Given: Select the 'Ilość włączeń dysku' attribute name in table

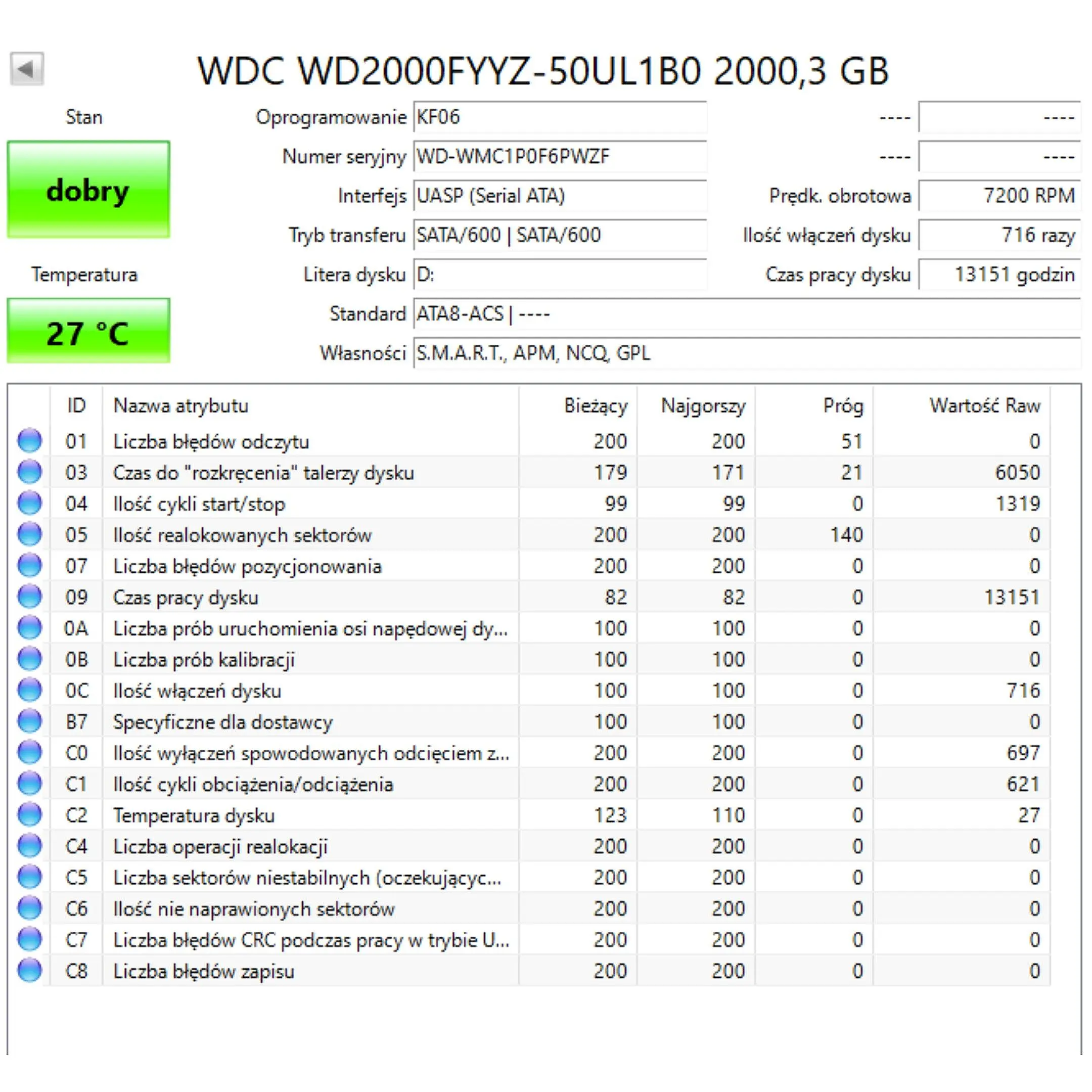Looking at the screenshot, I should point(197,691).
